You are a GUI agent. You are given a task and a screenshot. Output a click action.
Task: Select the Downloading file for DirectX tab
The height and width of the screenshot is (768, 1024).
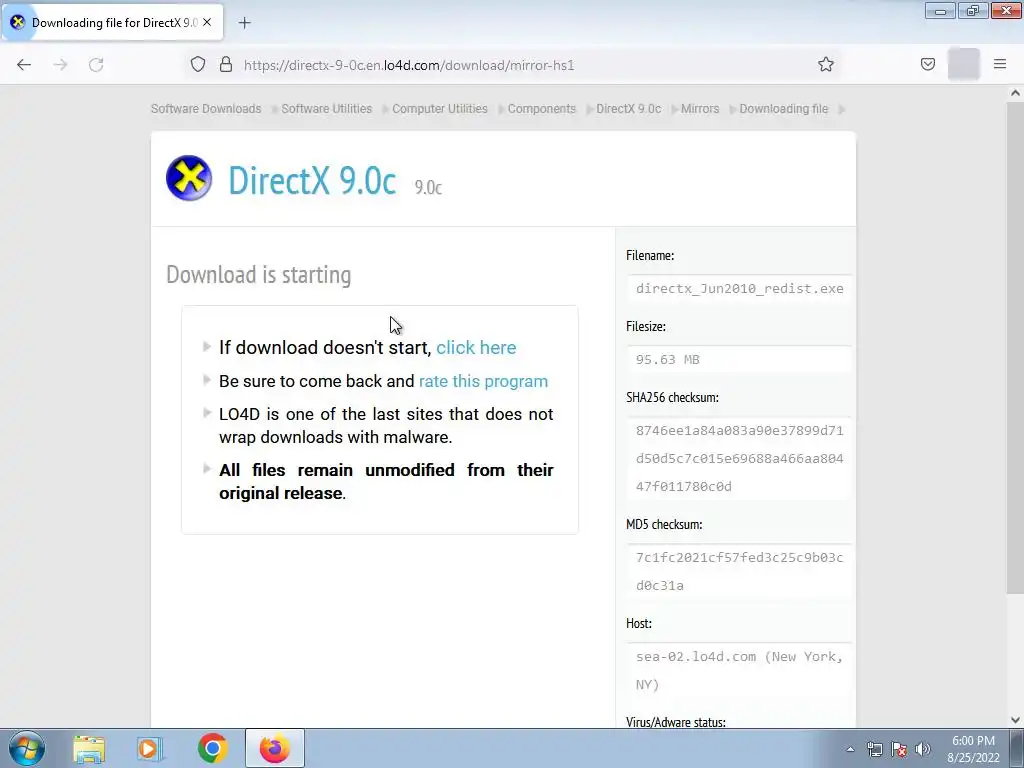point(113,22)
